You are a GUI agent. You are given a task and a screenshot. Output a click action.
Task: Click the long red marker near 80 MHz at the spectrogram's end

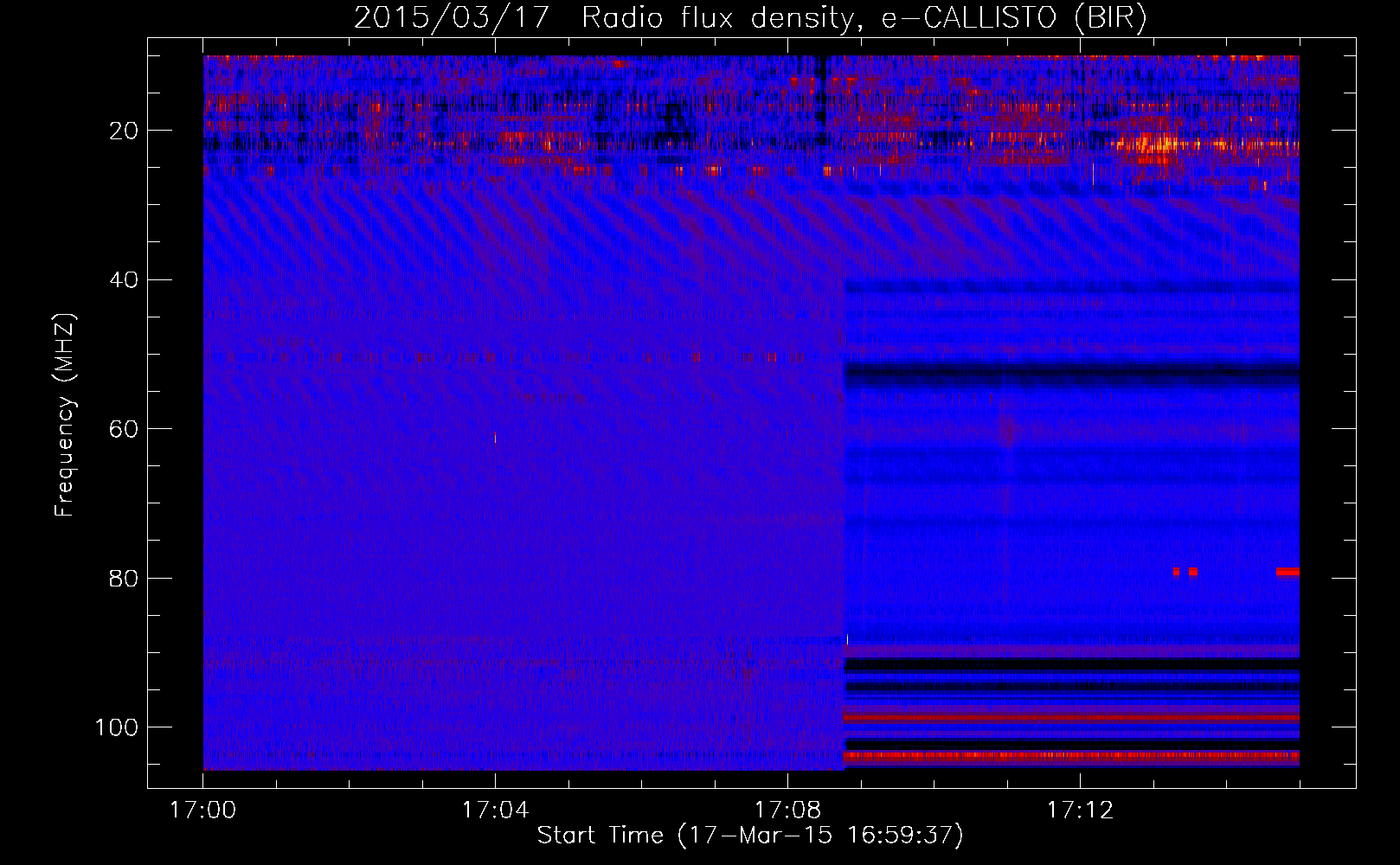(x=1288, y=572)
